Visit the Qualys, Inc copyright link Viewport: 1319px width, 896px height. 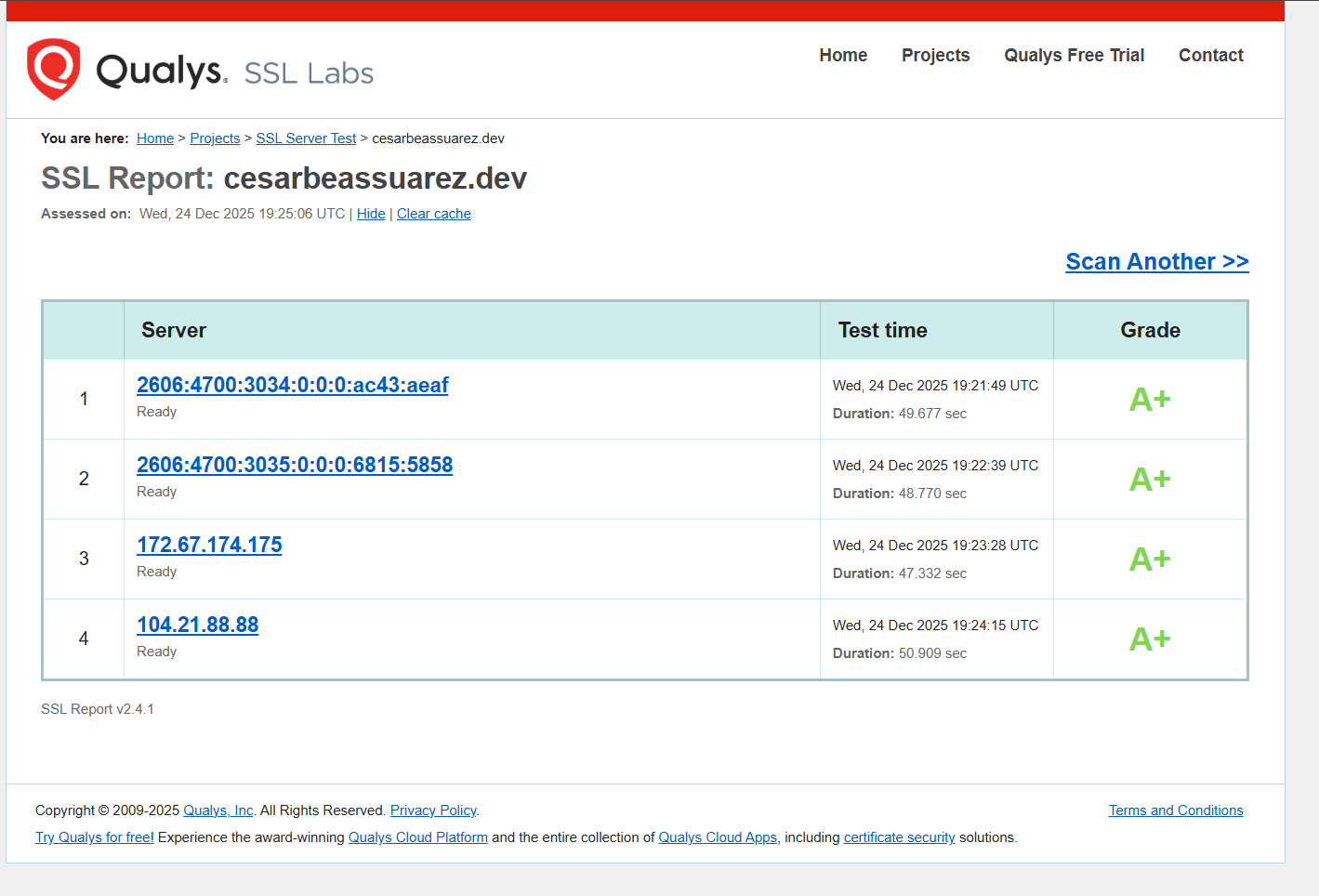pos(218,810)
